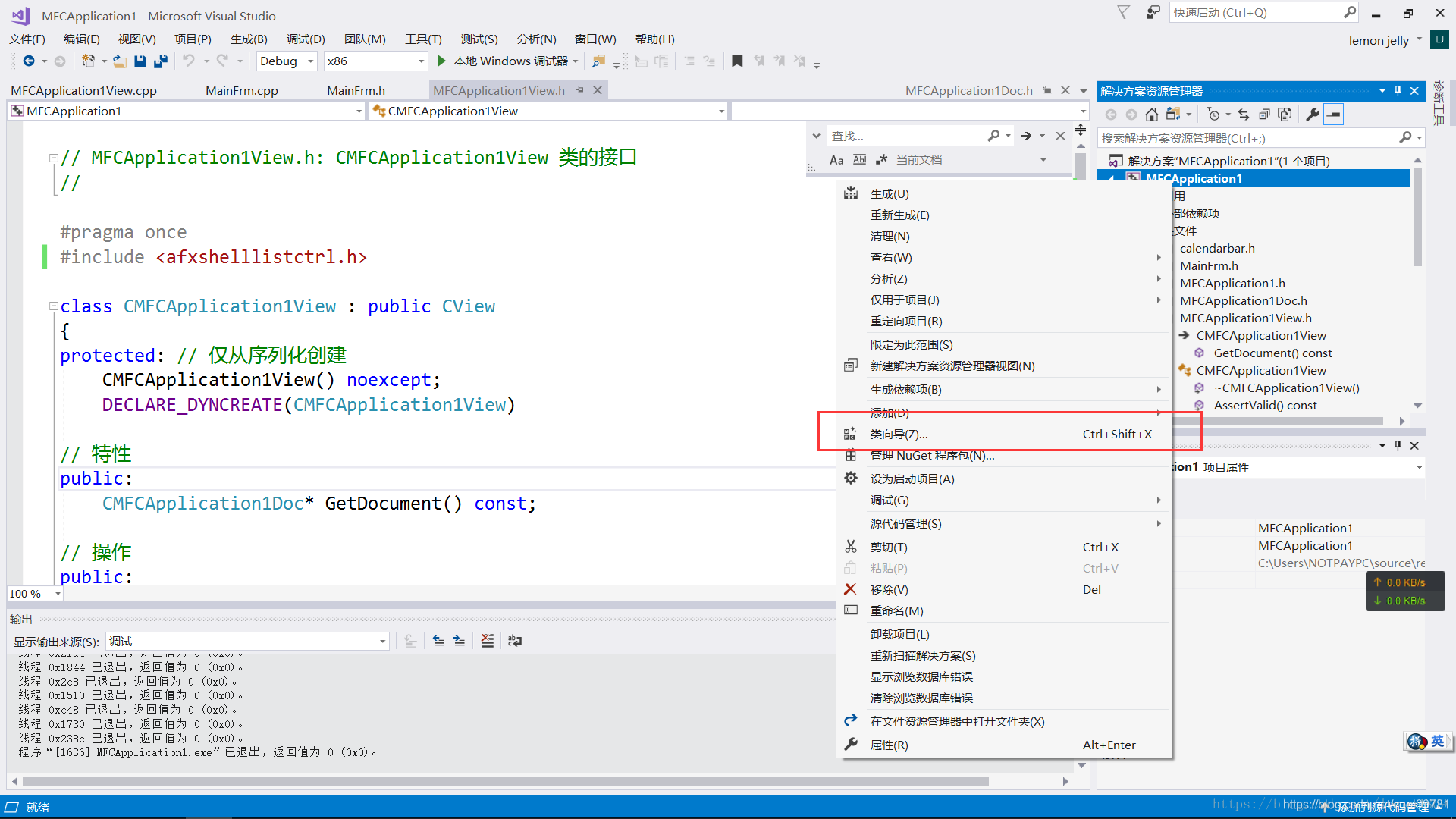This screenshot has width=1456, height=819.
Task: Collapse the header comment code block
Action: tap(53, 158)
